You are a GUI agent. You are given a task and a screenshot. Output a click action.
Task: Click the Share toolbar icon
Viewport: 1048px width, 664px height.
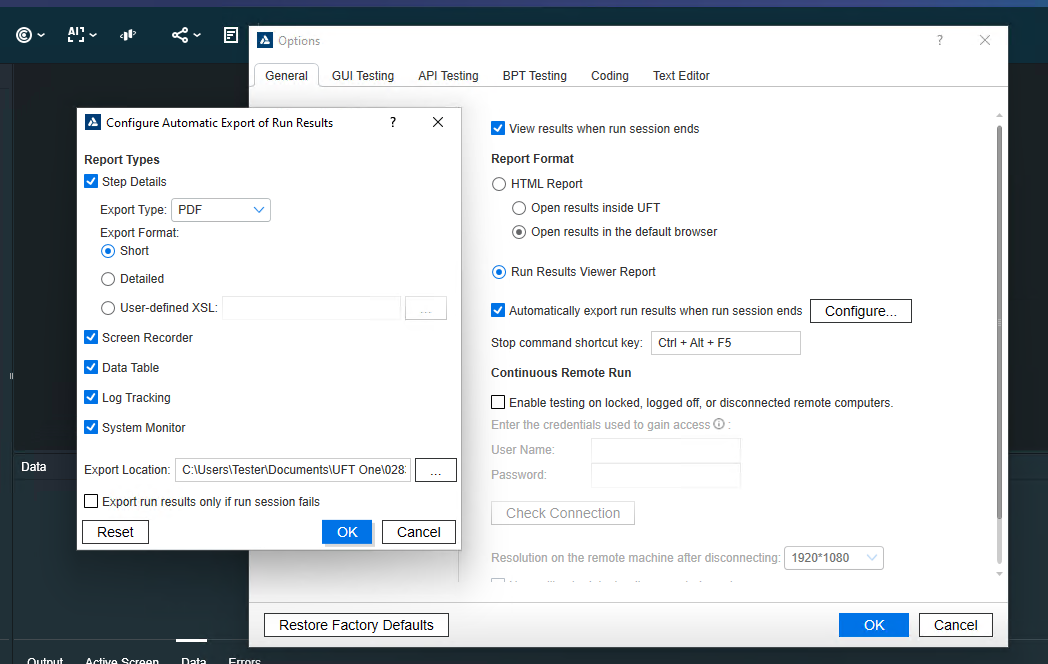pos(179,35)
